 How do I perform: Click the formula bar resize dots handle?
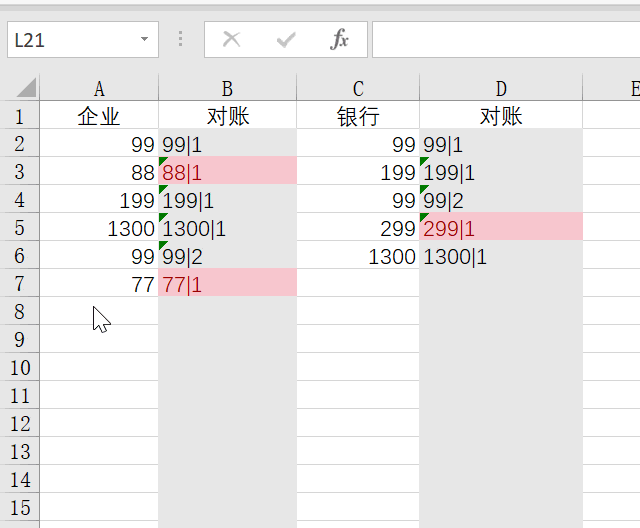(x=180, y=39)
